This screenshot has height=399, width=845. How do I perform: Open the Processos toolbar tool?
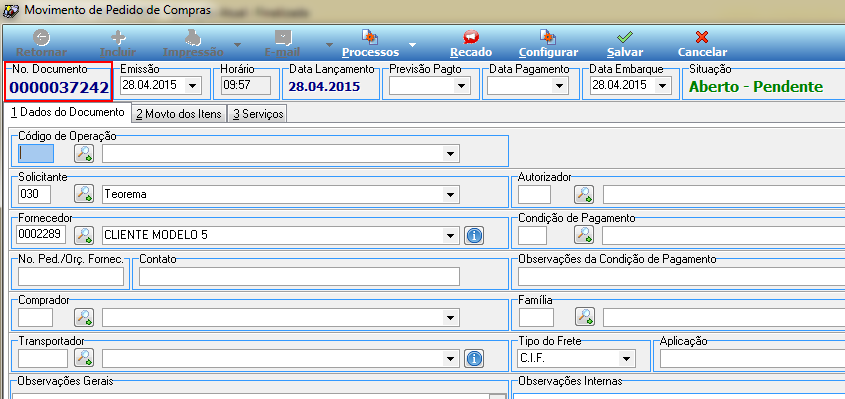(x=370, y=38)
